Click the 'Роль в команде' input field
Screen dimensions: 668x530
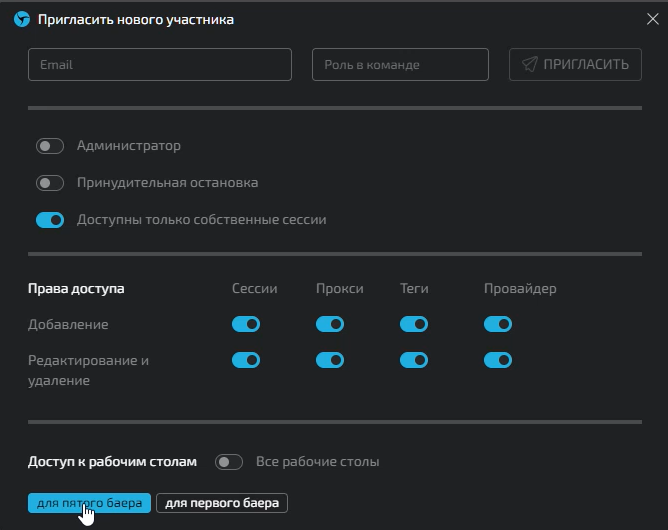point(400,64)
